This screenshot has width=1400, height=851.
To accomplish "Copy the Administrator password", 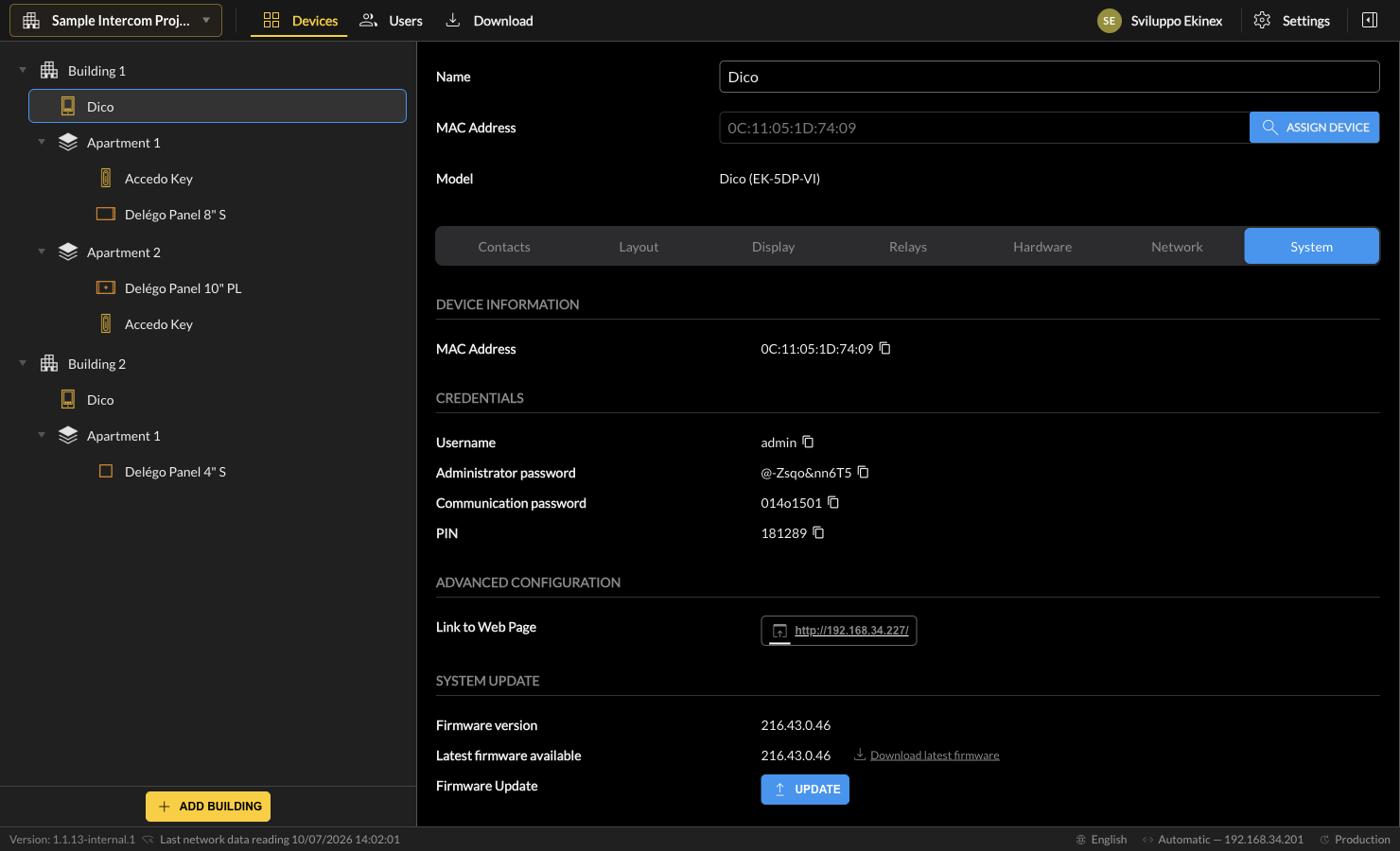I will coord(863,472).
